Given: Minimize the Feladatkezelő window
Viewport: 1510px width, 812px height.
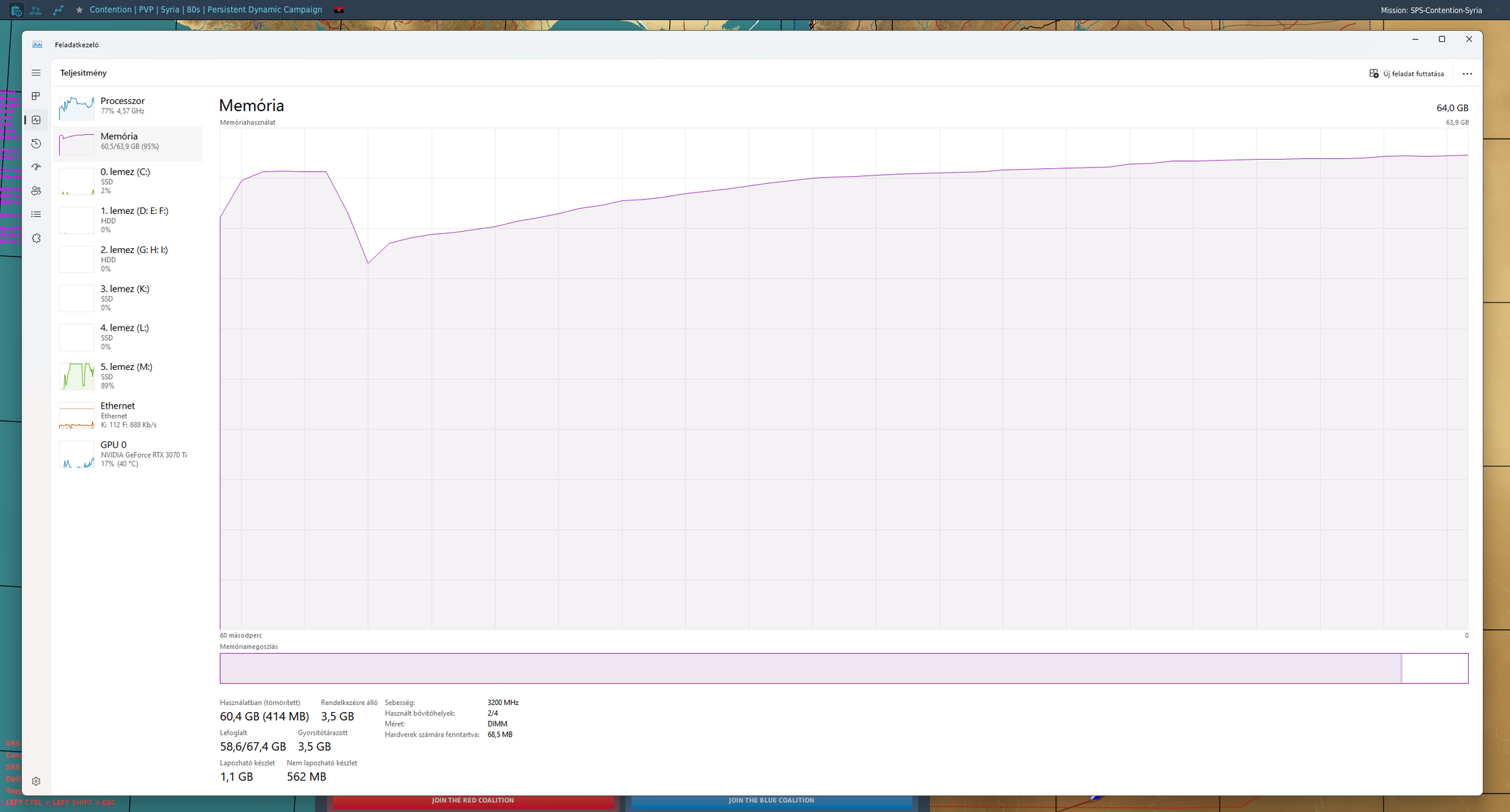Looking at the screenshot, I should tap(1415, 39).
